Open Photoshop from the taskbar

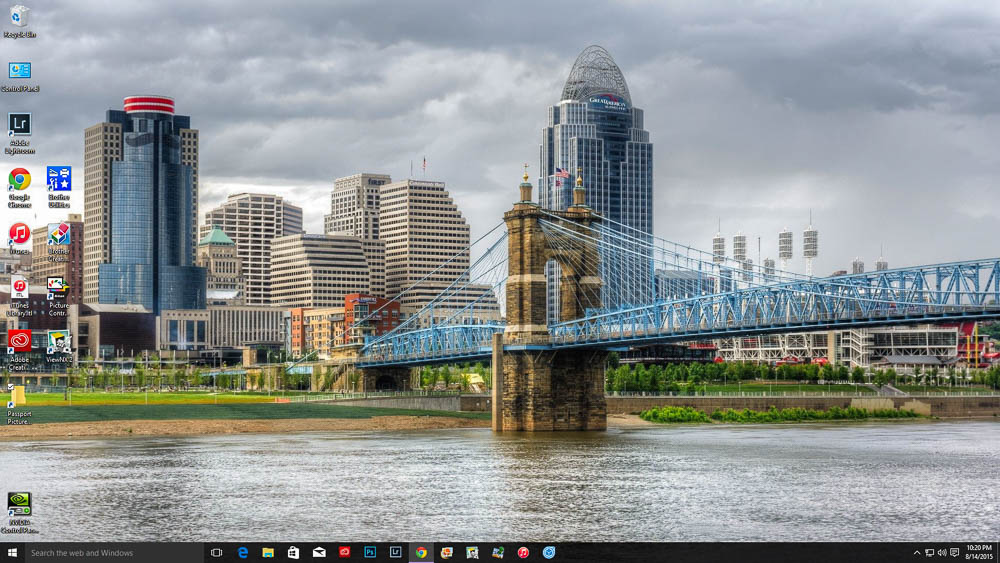click(370, 552)
